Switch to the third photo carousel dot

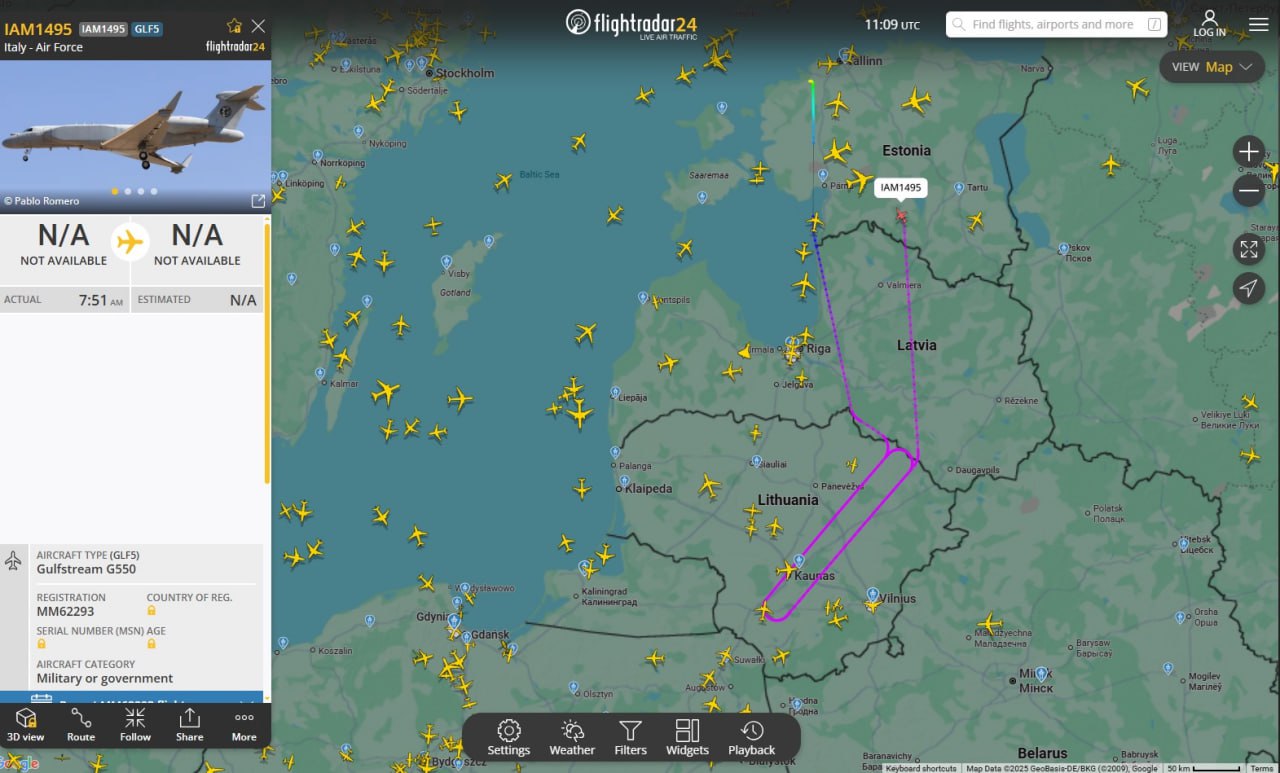[x=141, y=191]
